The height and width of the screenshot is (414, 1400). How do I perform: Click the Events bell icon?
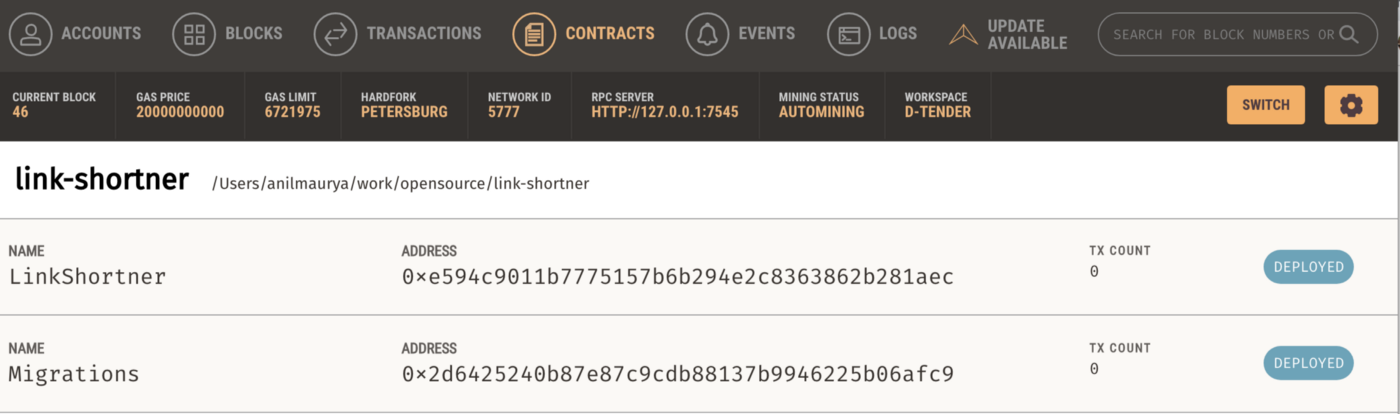pos(707,34)
